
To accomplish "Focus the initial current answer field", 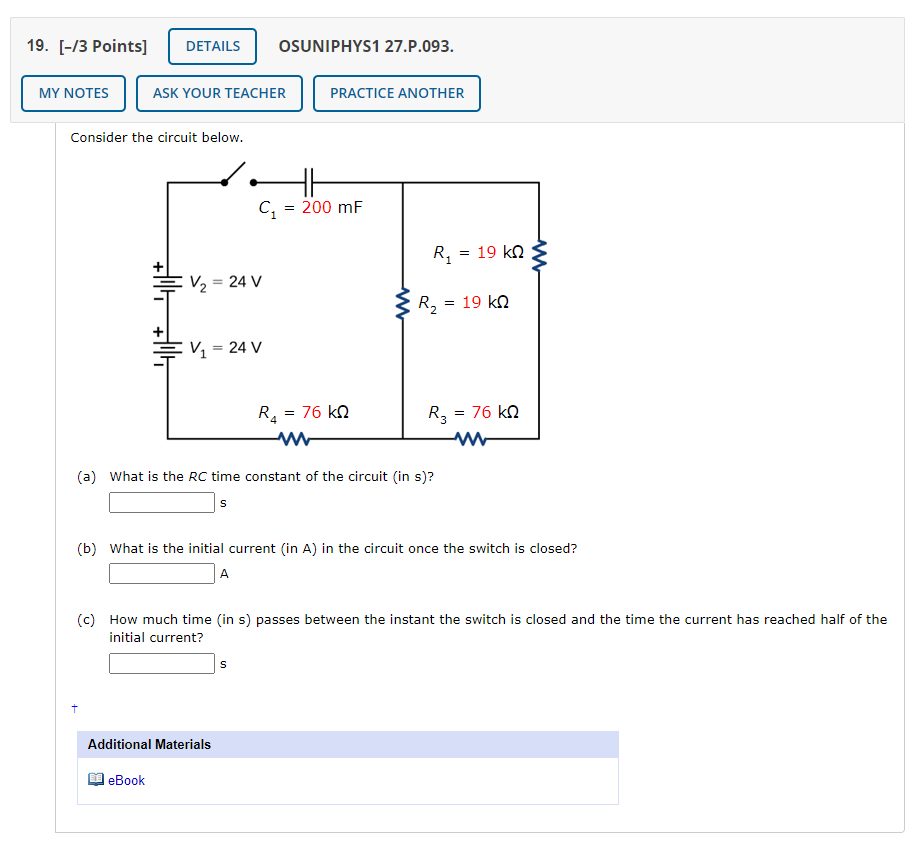I will point(162,573).
